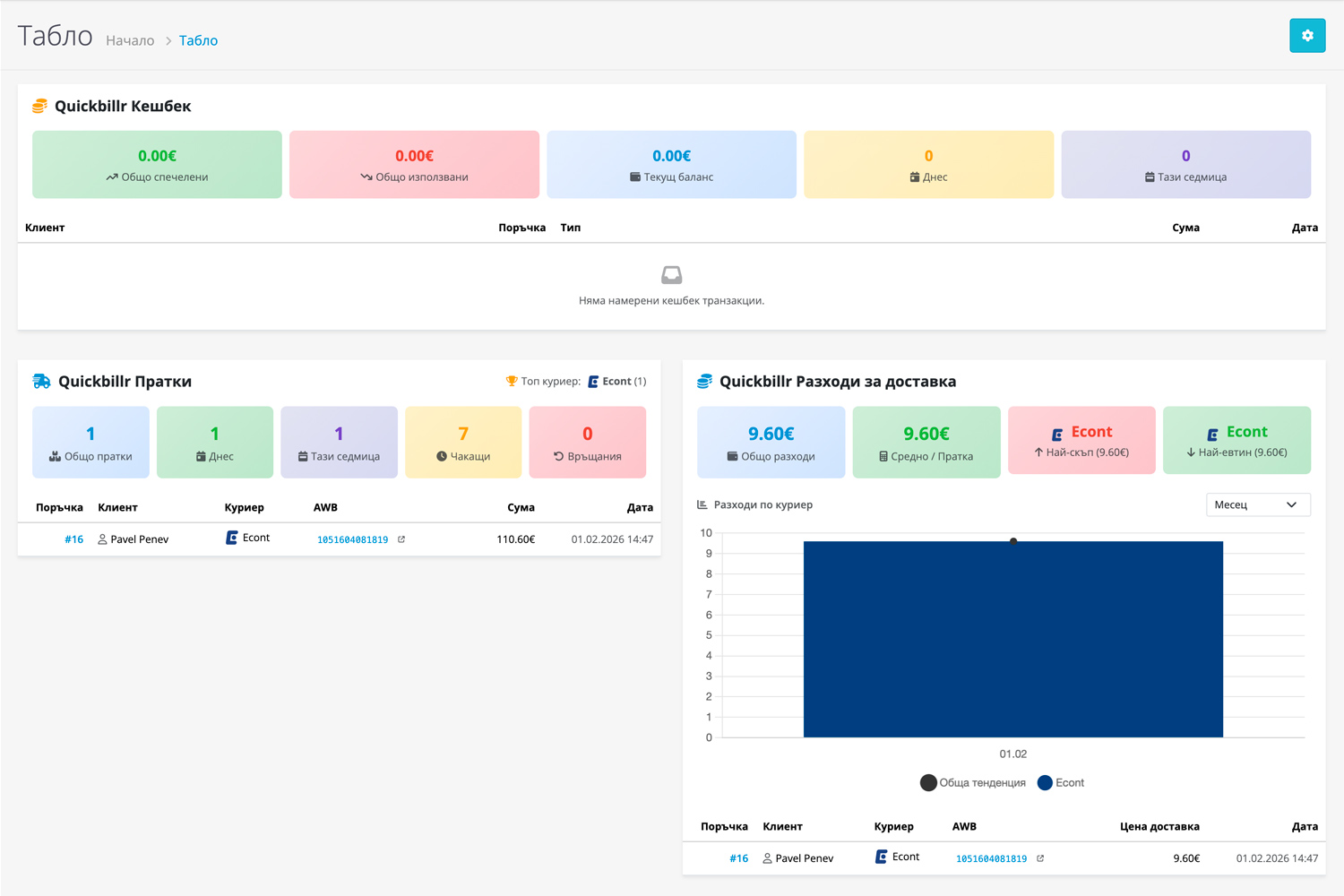Image resolution: width=1344 pixels, height=896 pixels.
Task: Go to Начало in the breadcrumb
Action: point(130,40)
